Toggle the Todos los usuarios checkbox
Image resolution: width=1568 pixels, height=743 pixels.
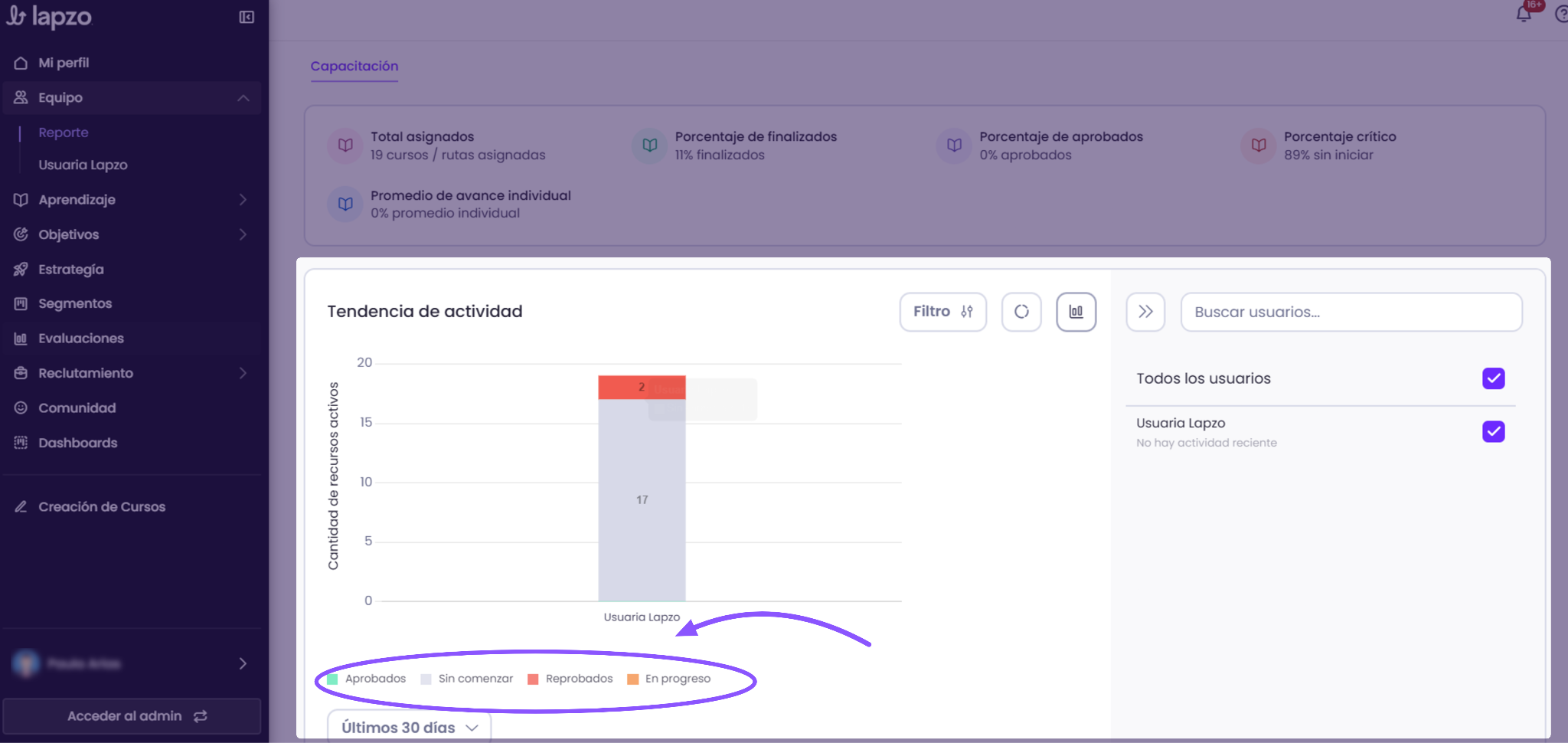coord(1494,378)
